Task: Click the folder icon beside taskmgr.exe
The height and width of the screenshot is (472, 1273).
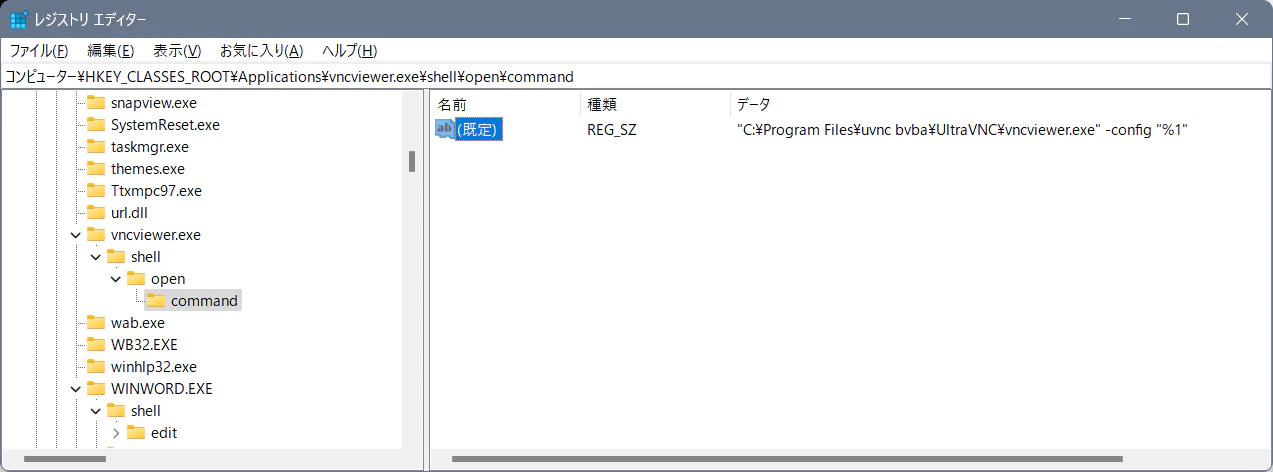Action: (96, 147)
